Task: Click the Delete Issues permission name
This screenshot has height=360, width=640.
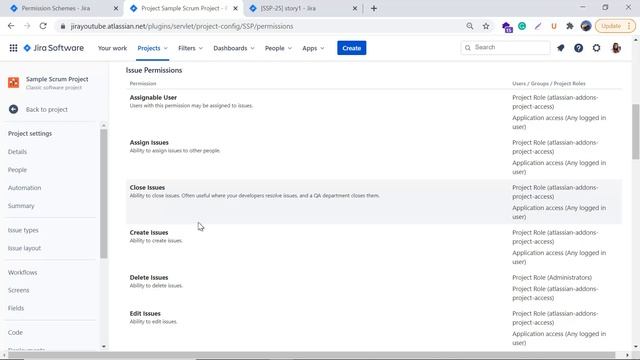Action: 149,277
